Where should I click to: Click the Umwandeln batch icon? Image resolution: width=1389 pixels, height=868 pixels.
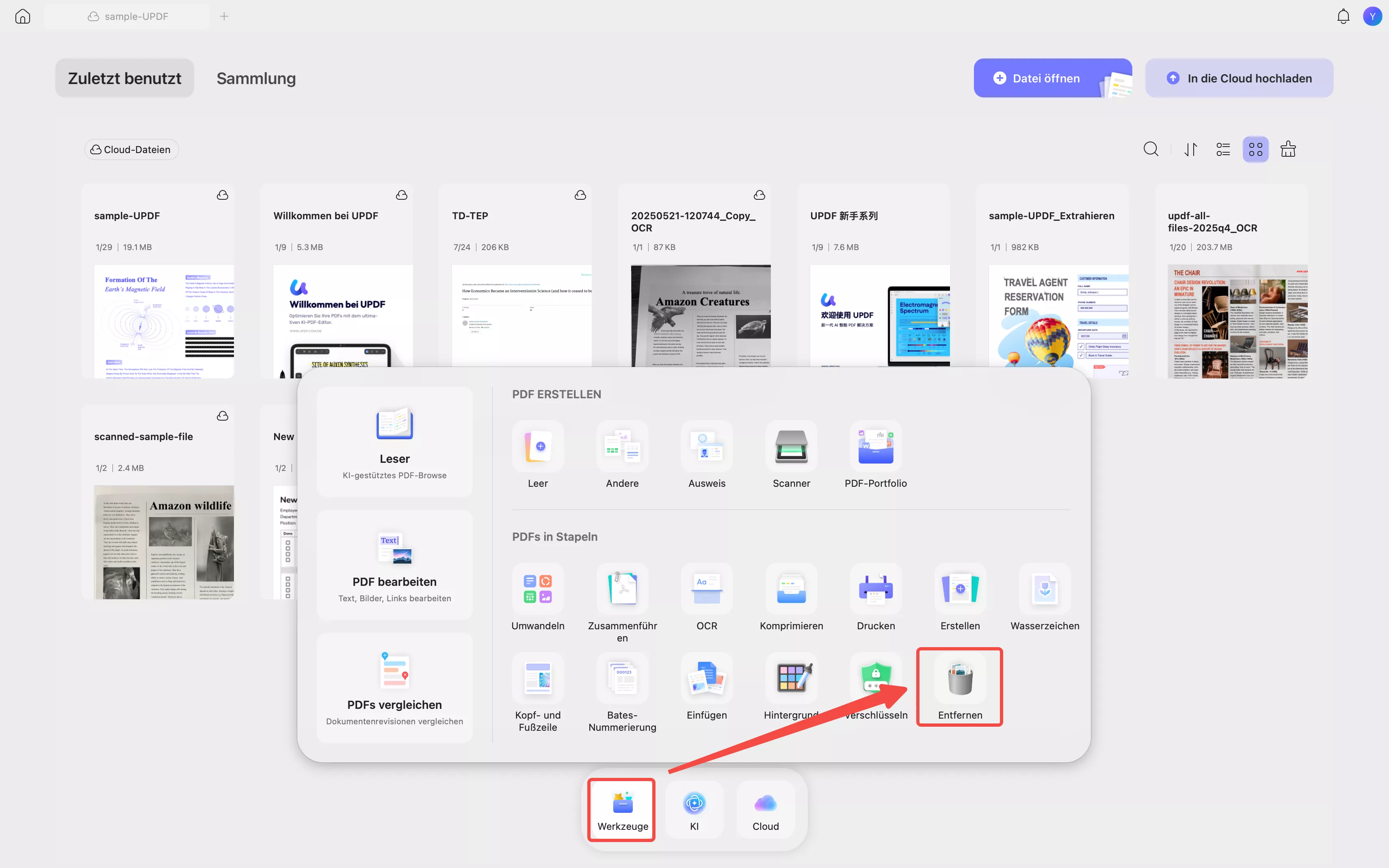tap(537, 589)
